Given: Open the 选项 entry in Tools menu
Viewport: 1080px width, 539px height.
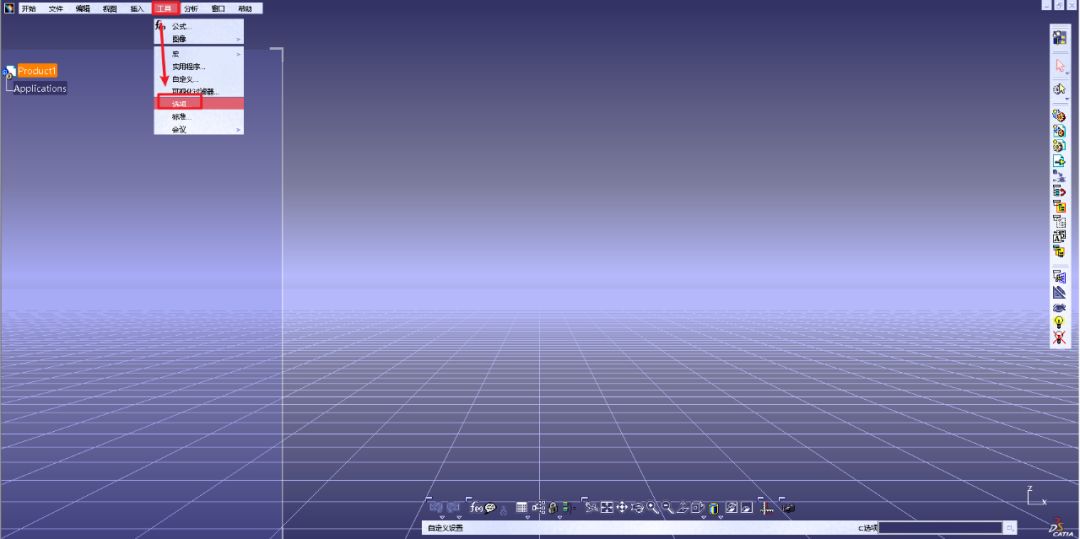Looking at the screenshot, I should tap(198, 103).
